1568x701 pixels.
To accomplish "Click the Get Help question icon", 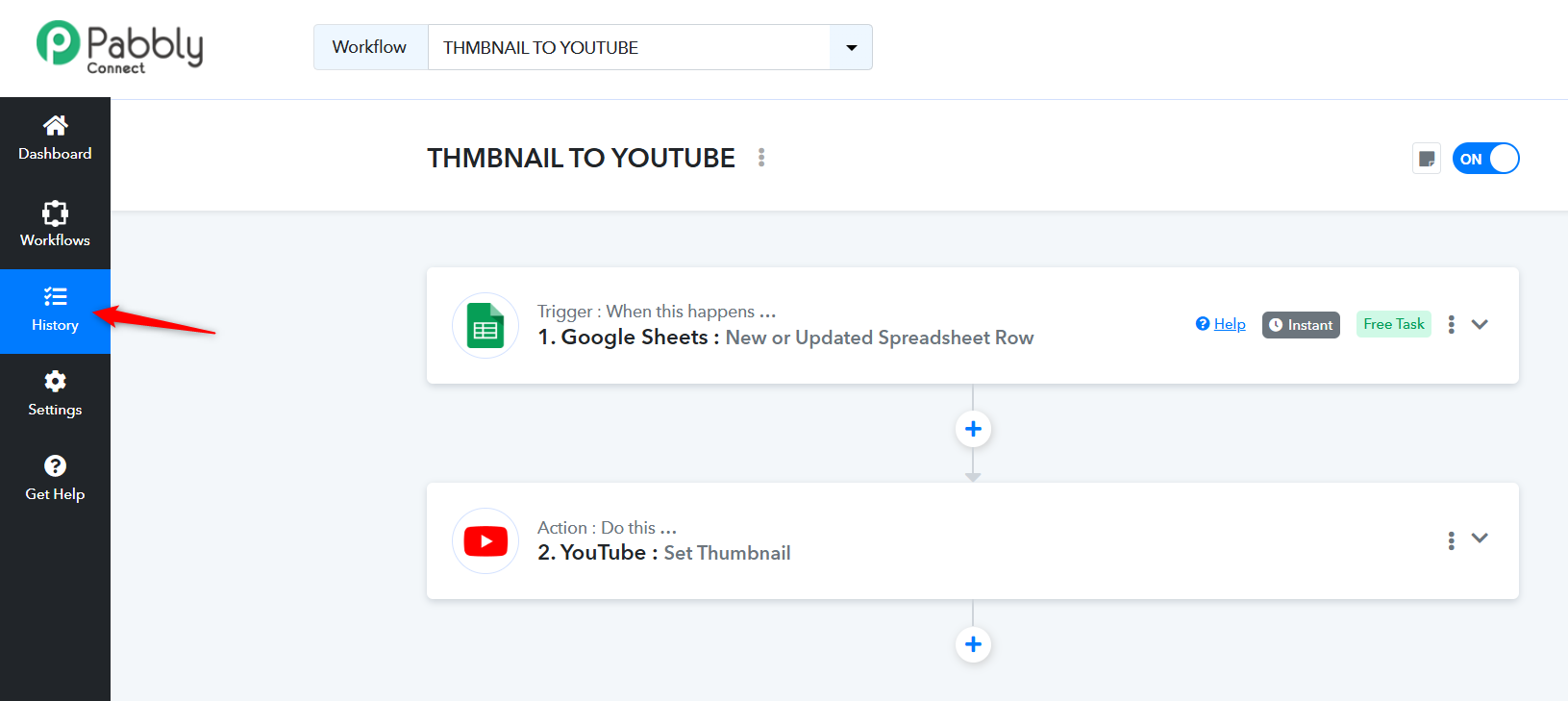I will coord(55,466).
